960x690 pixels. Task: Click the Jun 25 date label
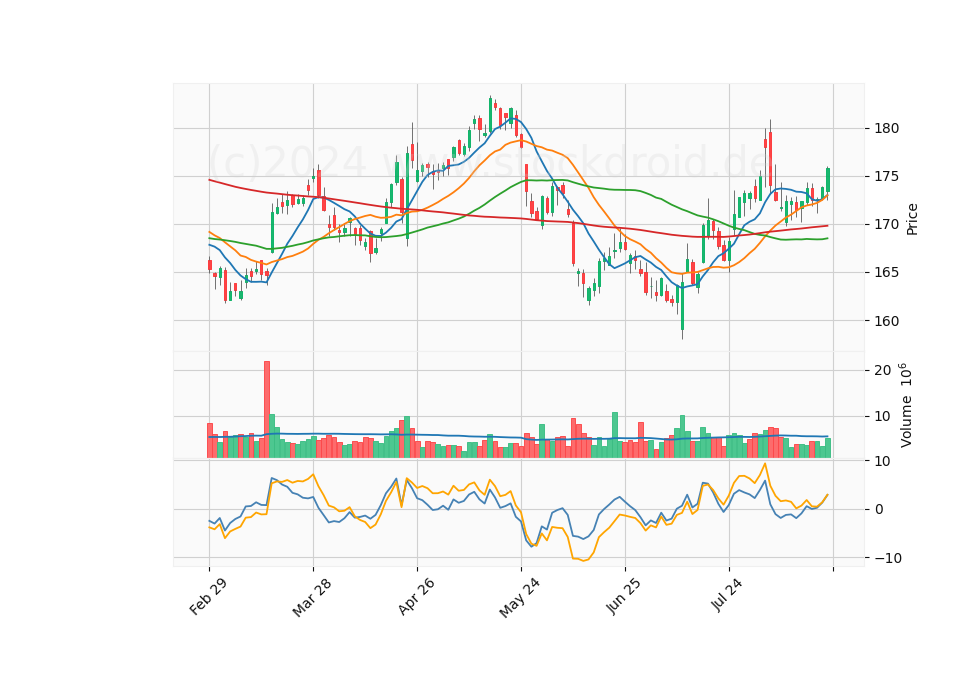624,596
